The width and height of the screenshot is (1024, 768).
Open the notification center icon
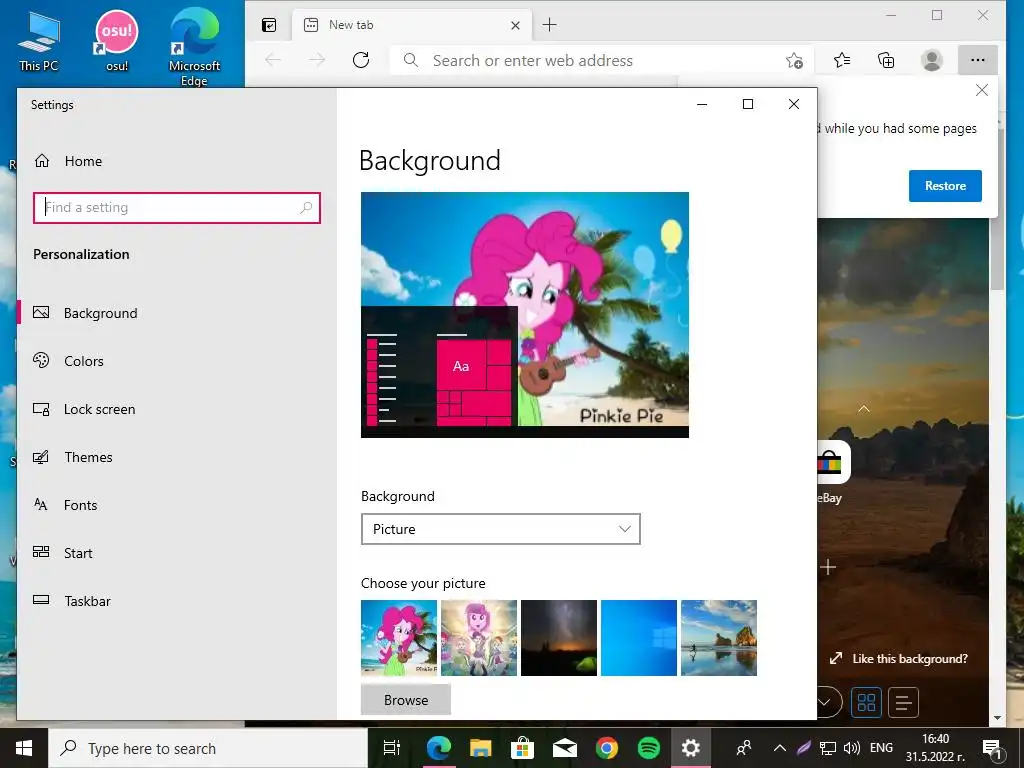pyautogui.click(x=991, y=748)
